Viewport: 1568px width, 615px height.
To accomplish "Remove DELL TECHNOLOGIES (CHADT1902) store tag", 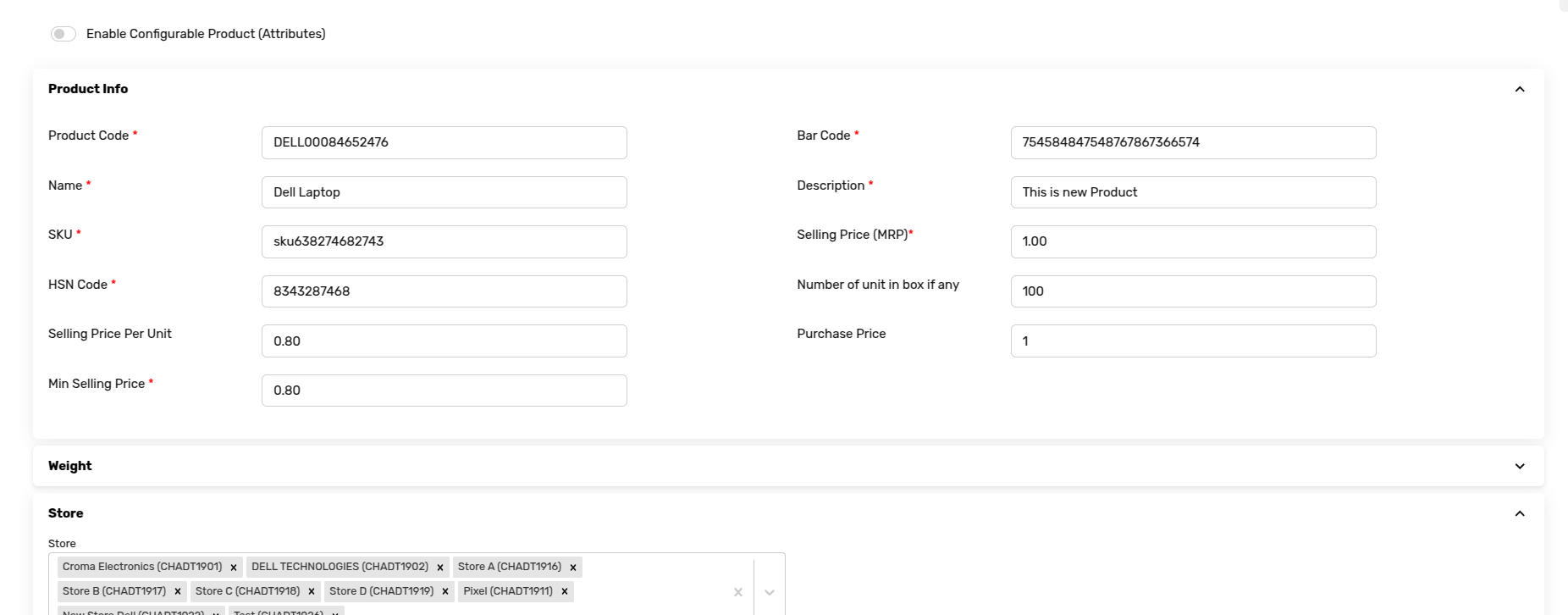I will click(x=440, y=568).
